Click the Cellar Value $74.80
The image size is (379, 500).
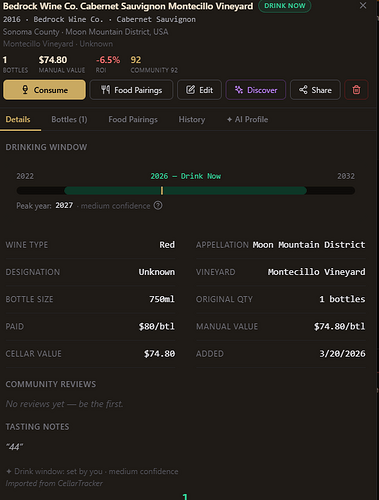tap(159, 354)
